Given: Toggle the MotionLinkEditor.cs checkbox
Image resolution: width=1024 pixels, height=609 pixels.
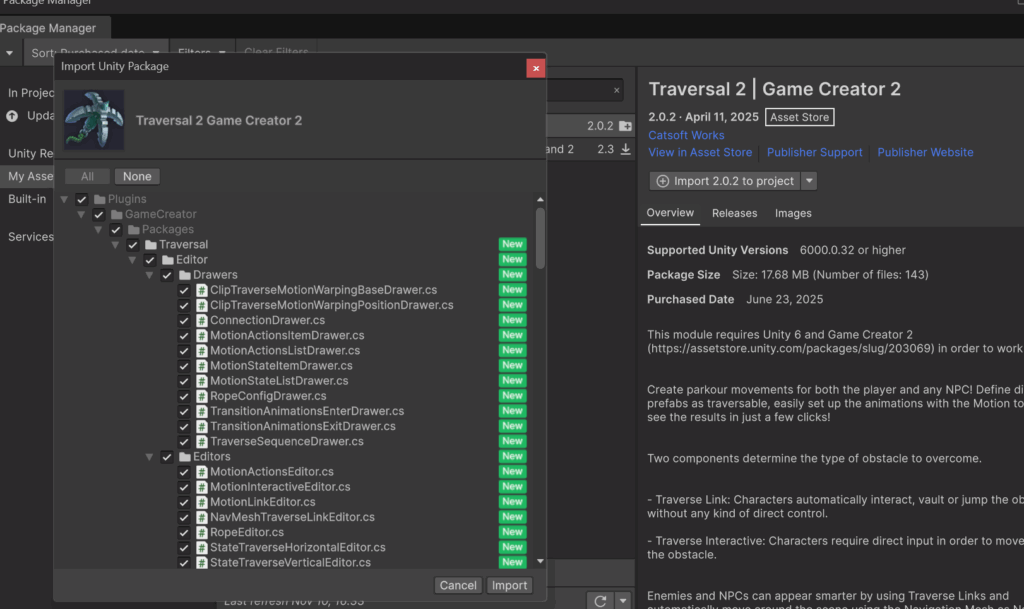Looking at the screenshot, I should [x=184, y=502].
